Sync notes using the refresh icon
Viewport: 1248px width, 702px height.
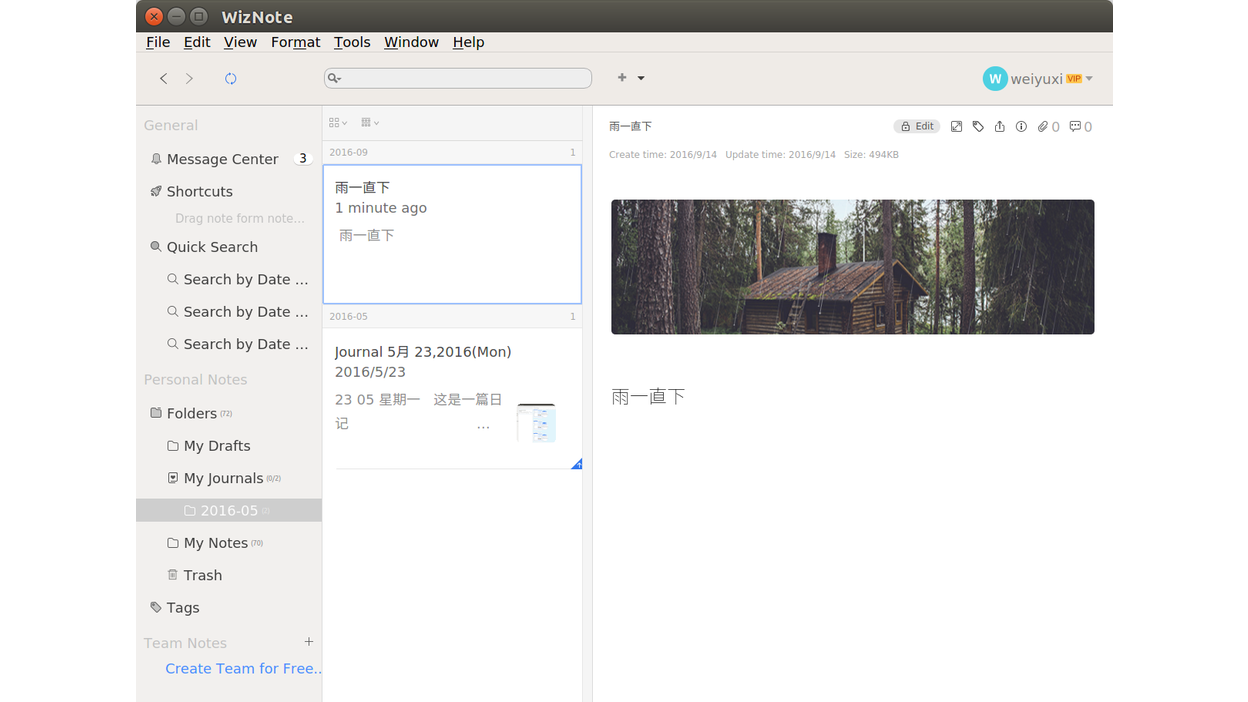click(x=230, y=78)
